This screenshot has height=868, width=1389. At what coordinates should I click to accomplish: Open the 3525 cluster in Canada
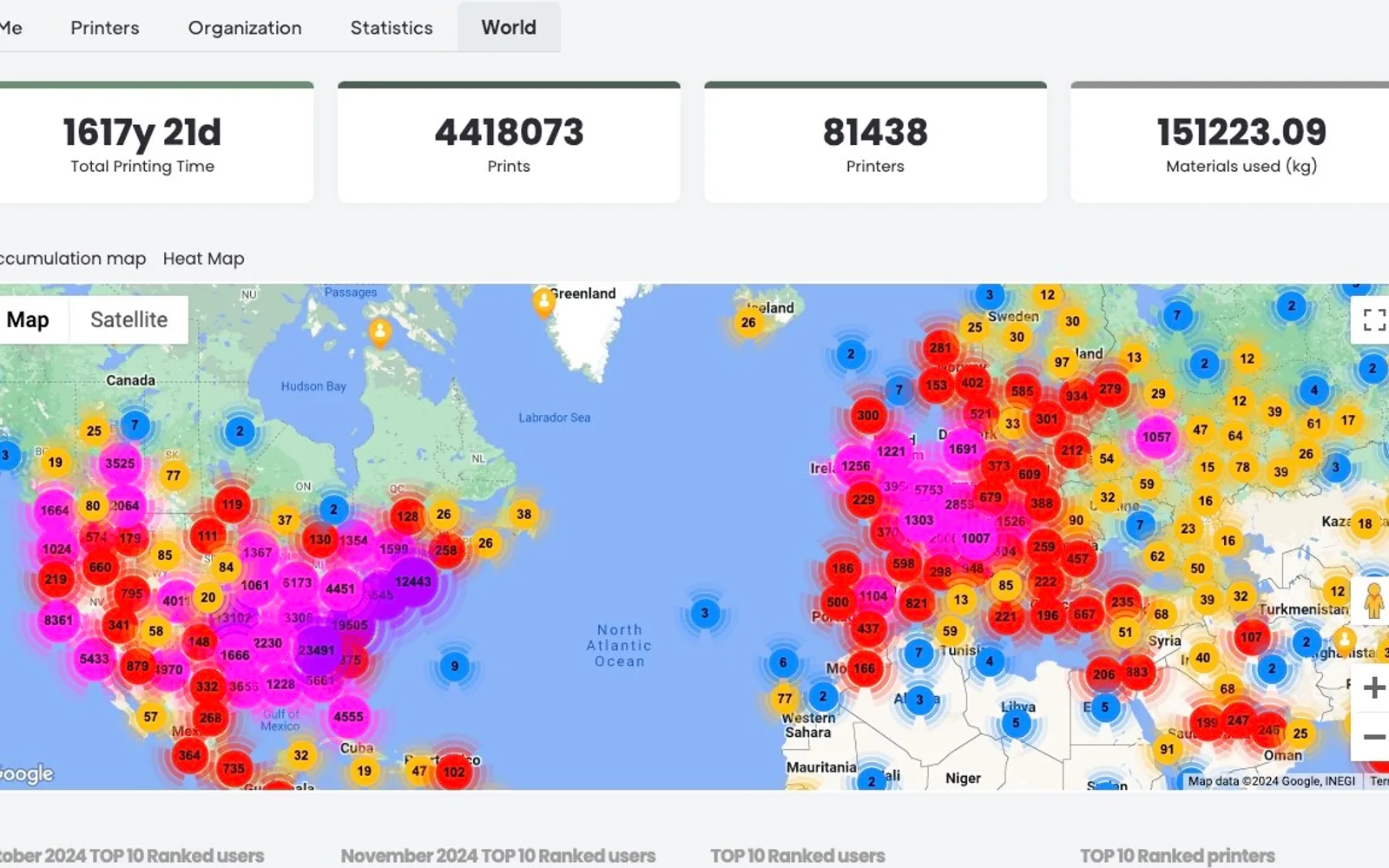pyautogui.click(x=120, y=464)
